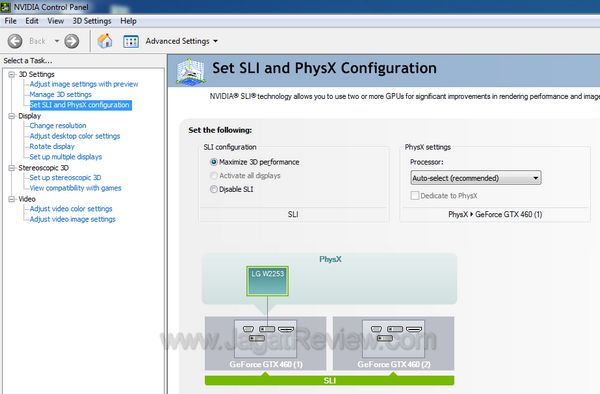Viewport: 600px width, 394px height.
Task: Click the PhysX GeForce GTX 460 (1) status text
Action: point(495,215)
